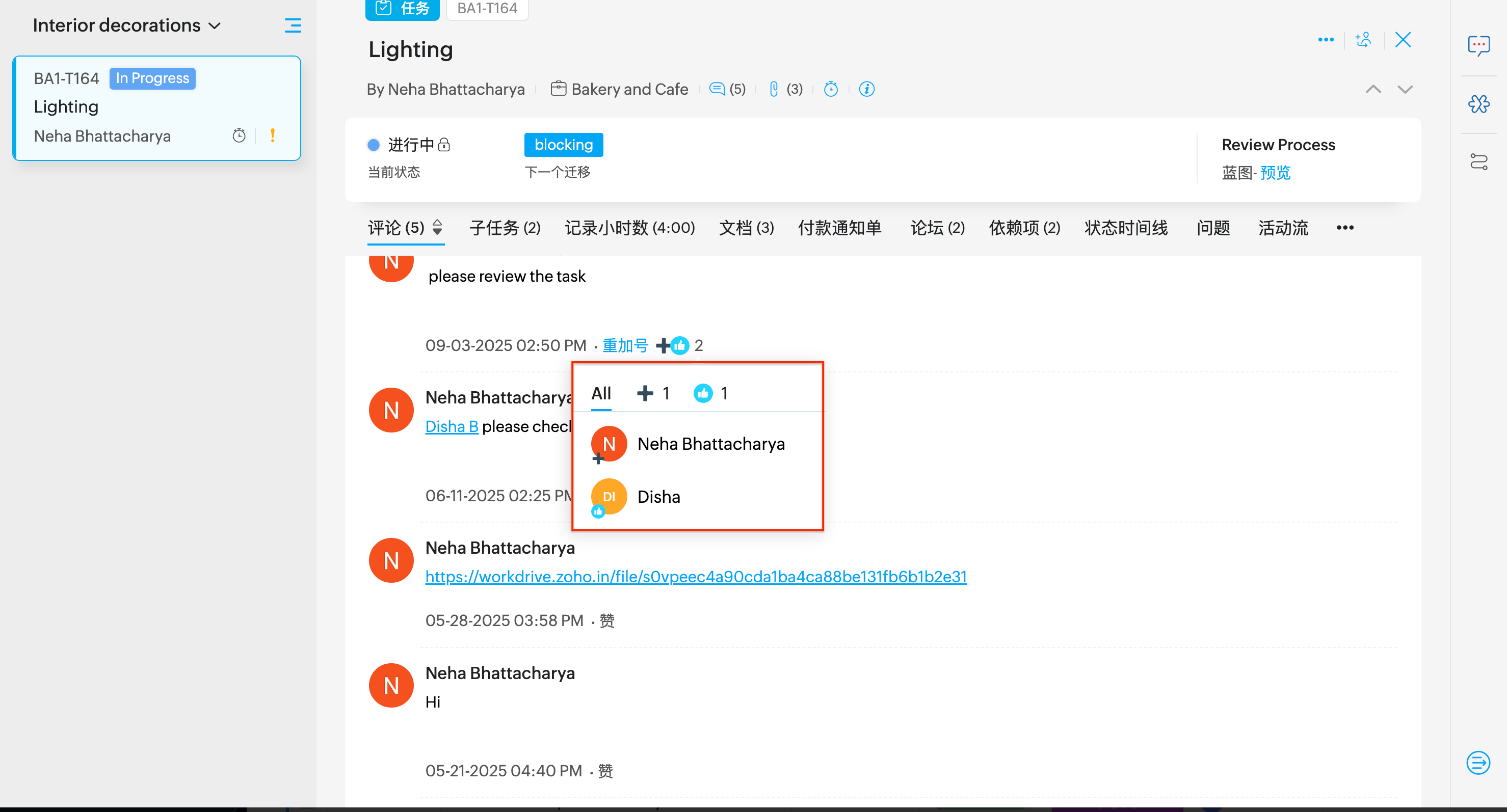
Task: Go to previous task with up chevron
Action: pyautogui.click(x=1373, y=89)
